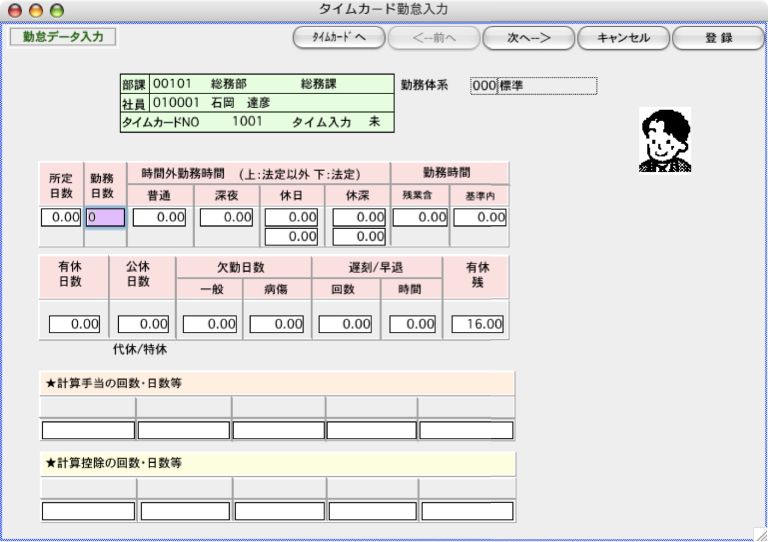Go to next record with 次へ button
Viewport: 768px width, 542px height.
tap(529, 38)
